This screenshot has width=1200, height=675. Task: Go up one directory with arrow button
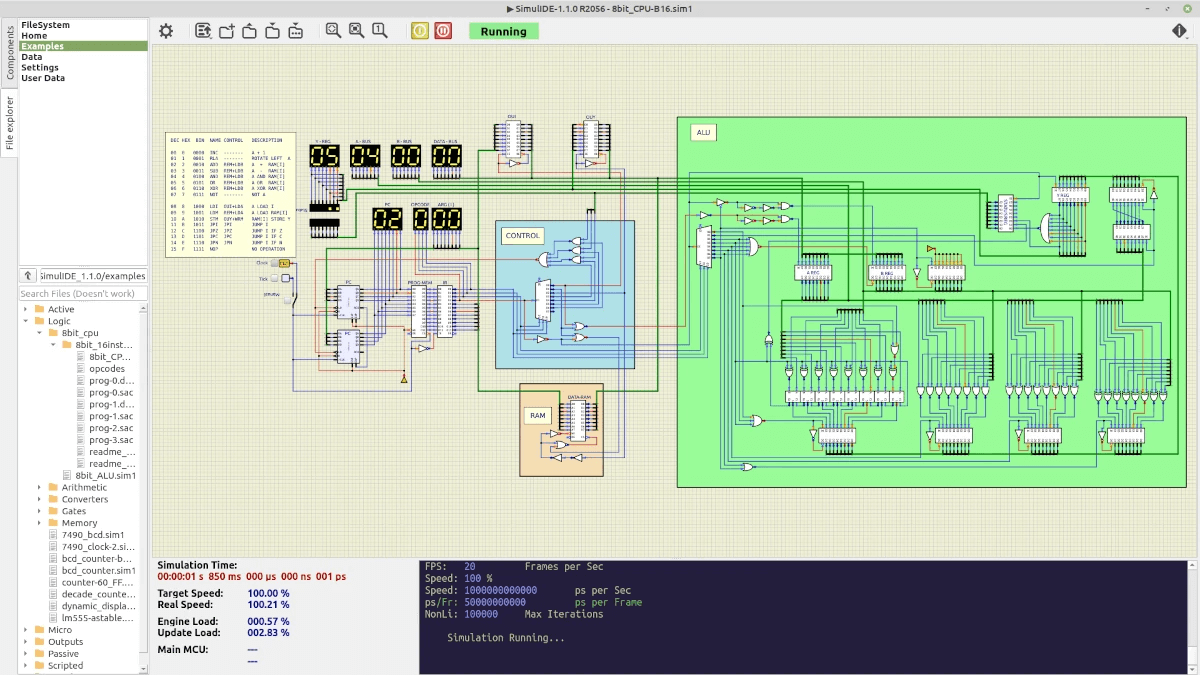(28, 276)
